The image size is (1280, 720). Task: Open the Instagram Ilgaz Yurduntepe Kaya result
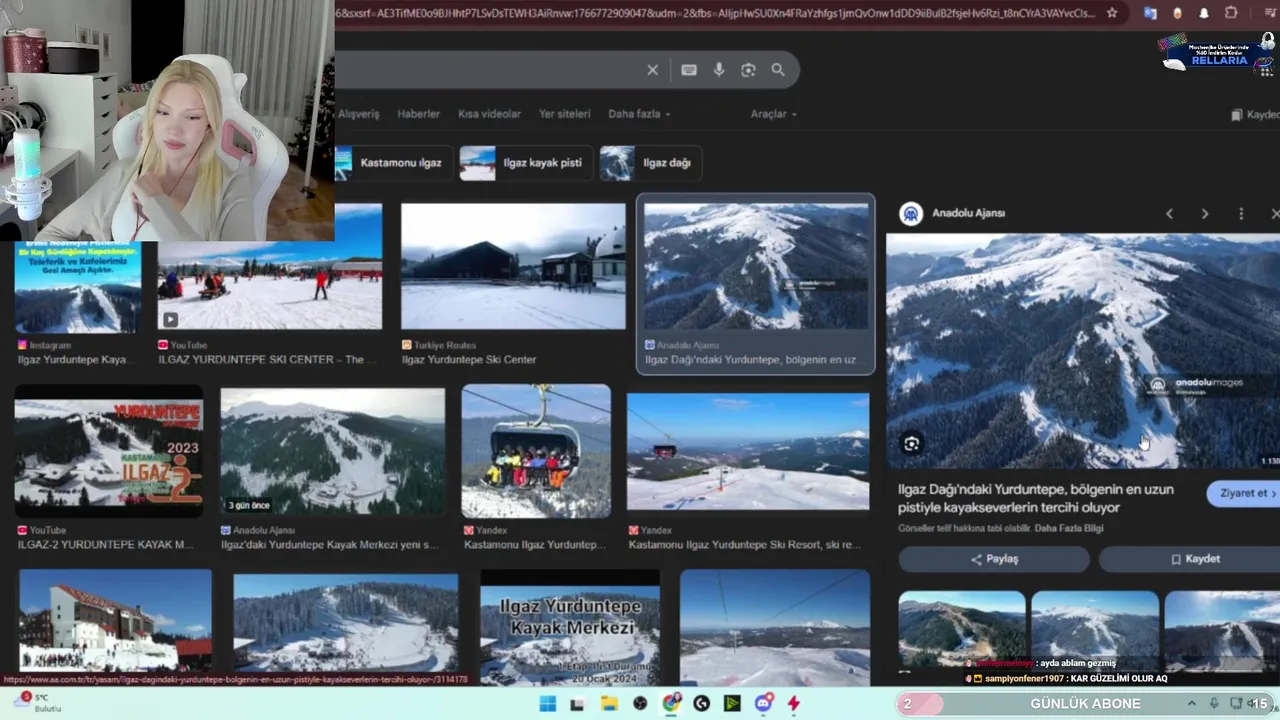point(78,288)
